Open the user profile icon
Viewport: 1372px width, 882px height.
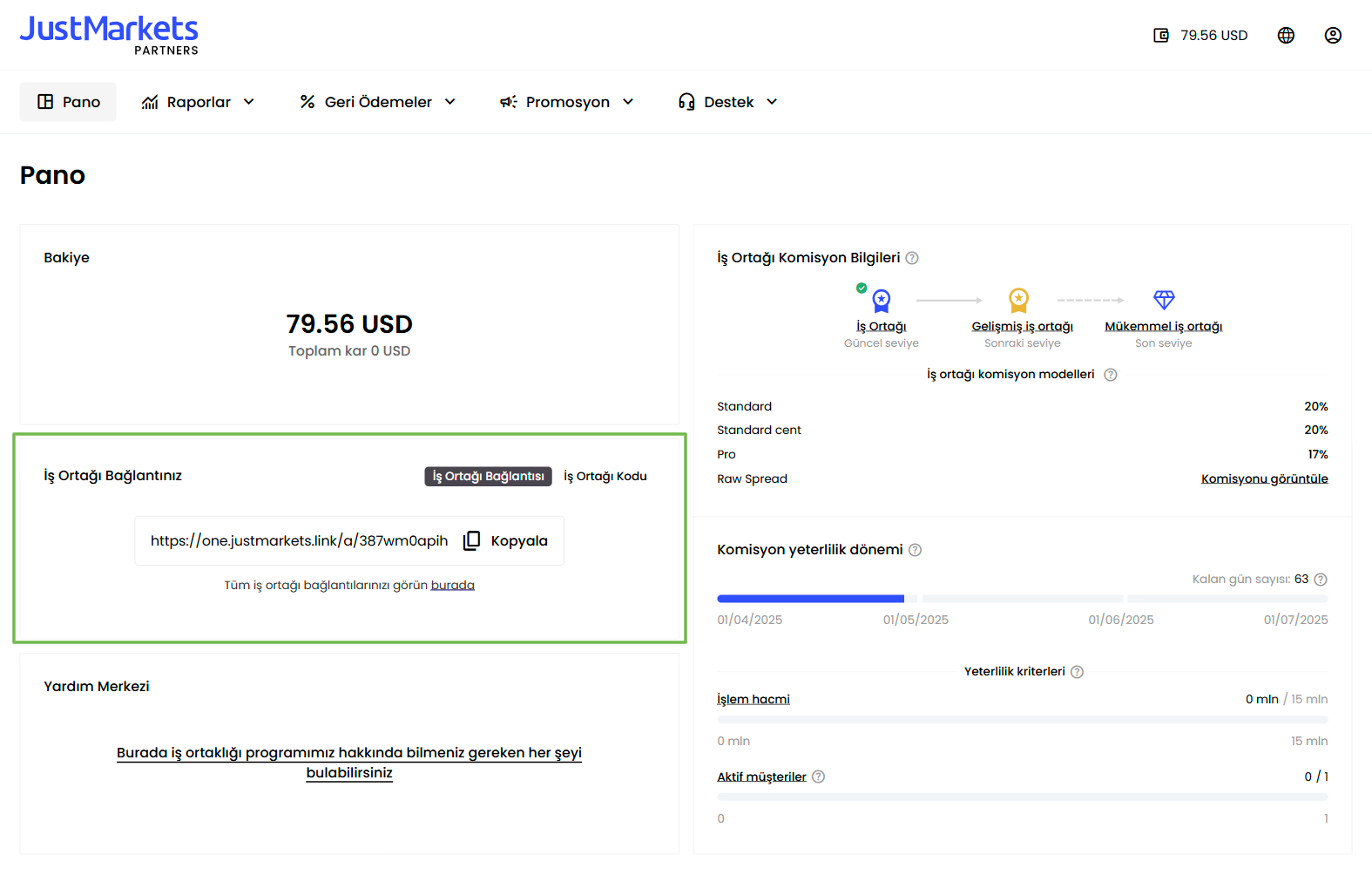tap(1333, 36)
